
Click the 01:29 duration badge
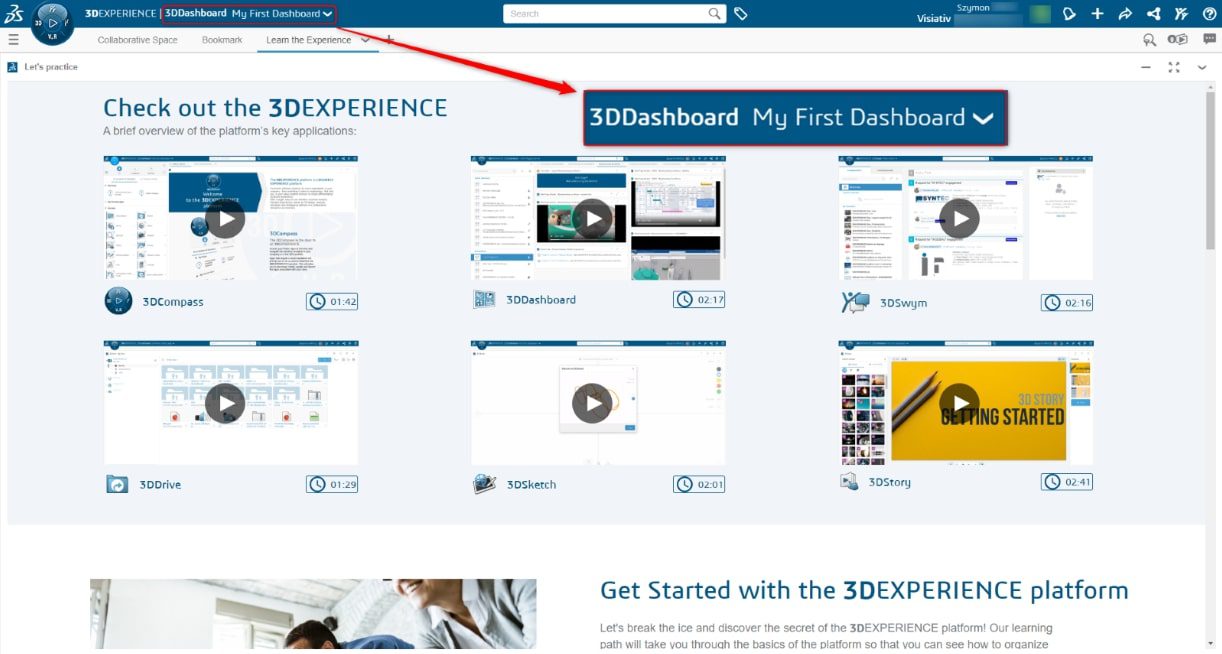point(332,484)
